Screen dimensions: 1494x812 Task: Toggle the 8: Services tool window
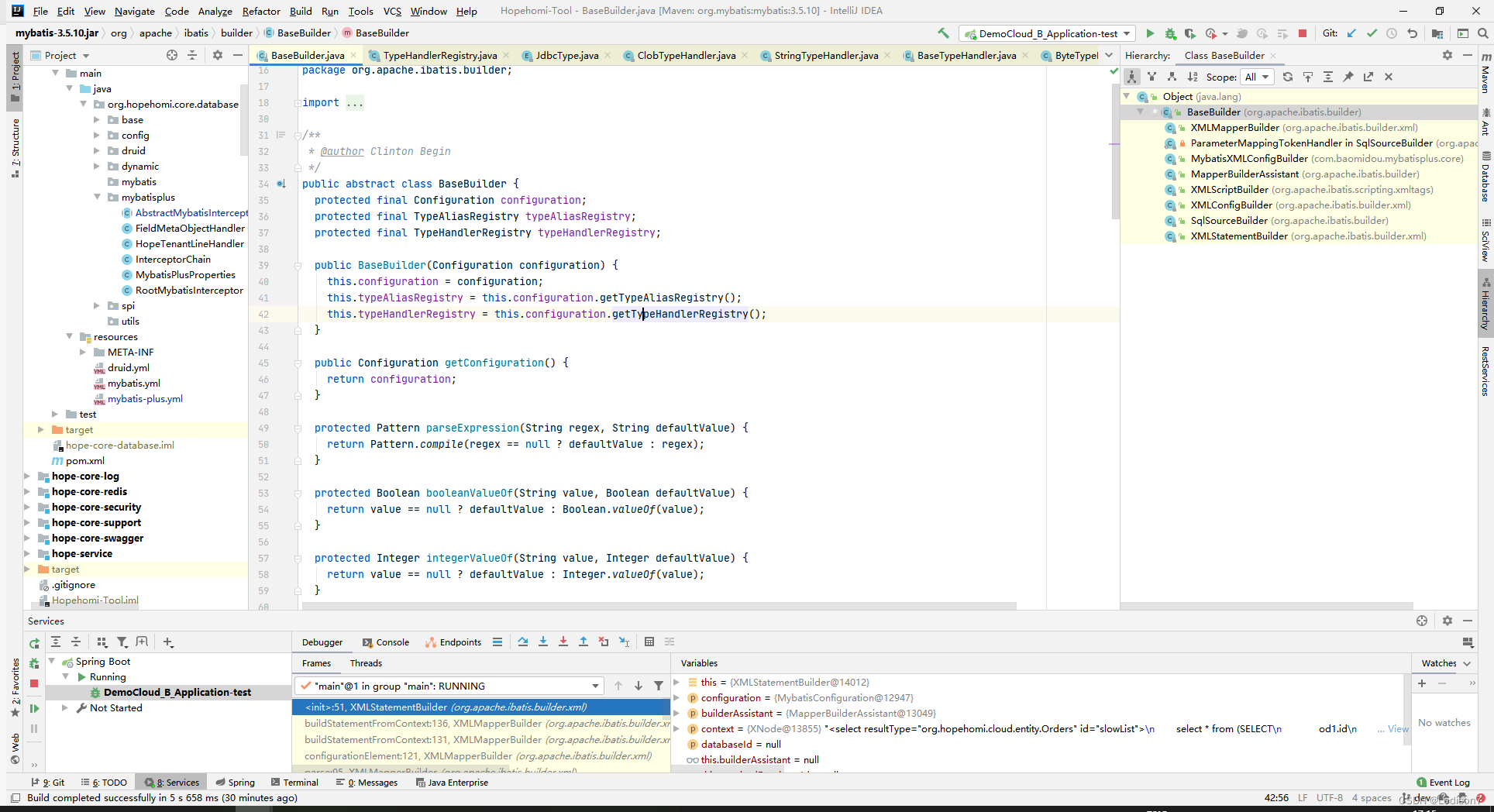click(172, 783)
